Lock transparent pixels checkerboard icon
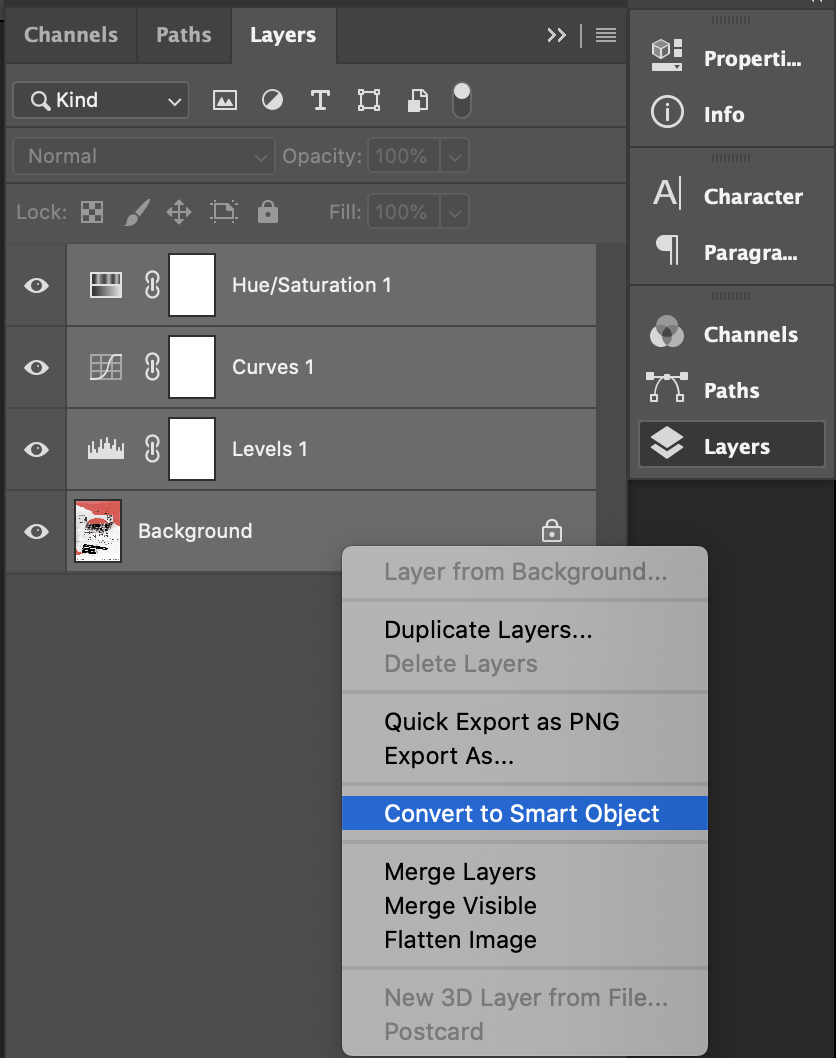Screen dimensions: 836x1058 point(92,213)
